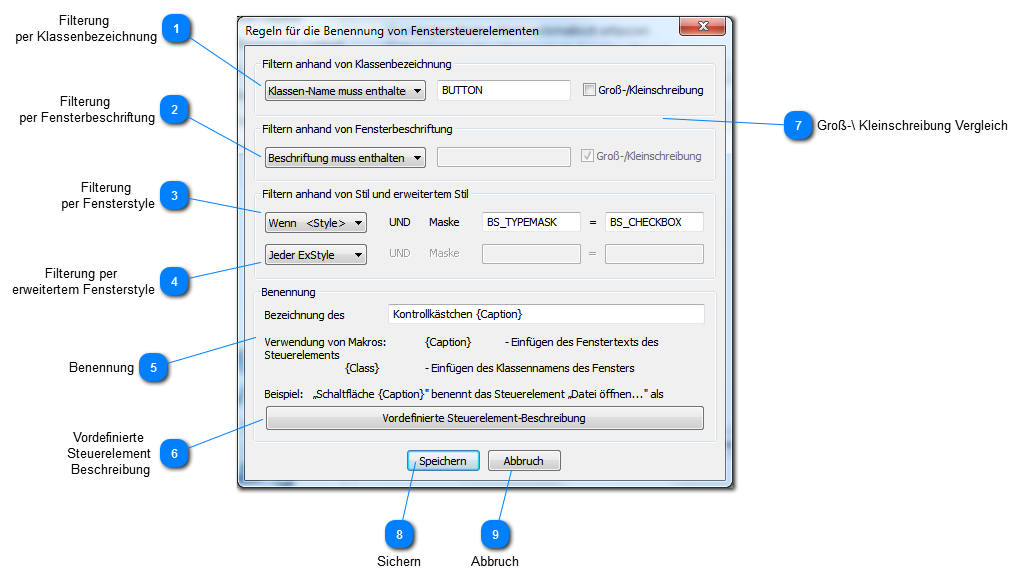Click the Abbruch button
This screenshot has height=585, width=1024.
pos(524,461)
